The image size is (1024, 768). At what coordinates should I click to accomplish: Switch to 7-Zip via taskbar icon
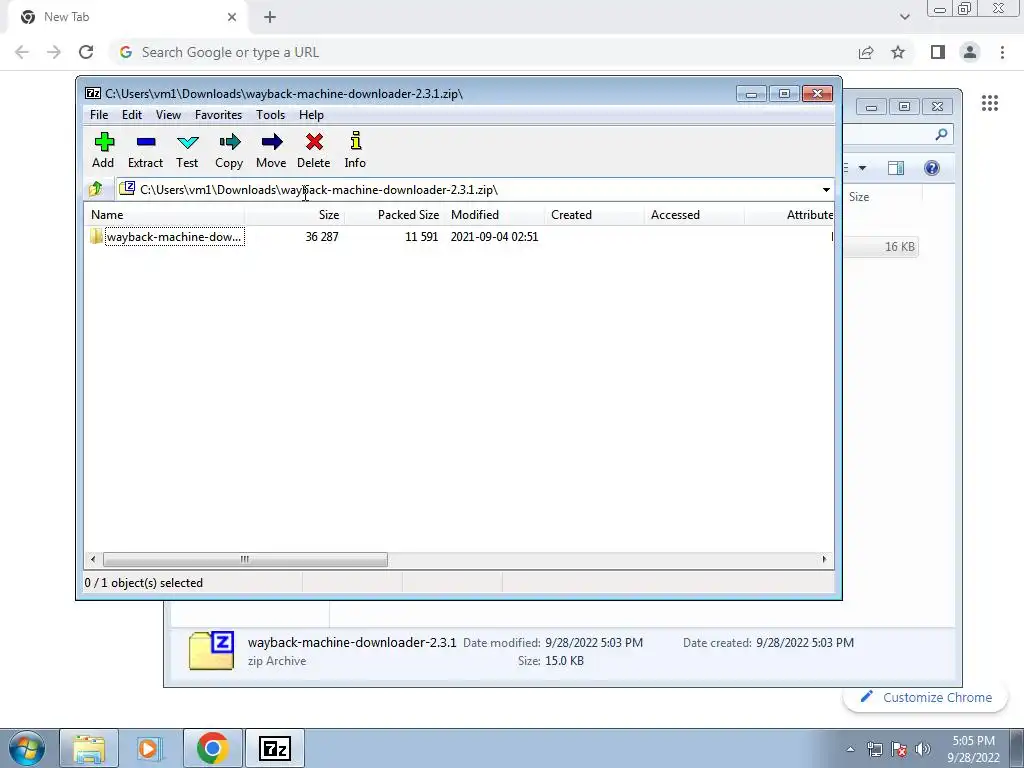(x=274, y=748)
